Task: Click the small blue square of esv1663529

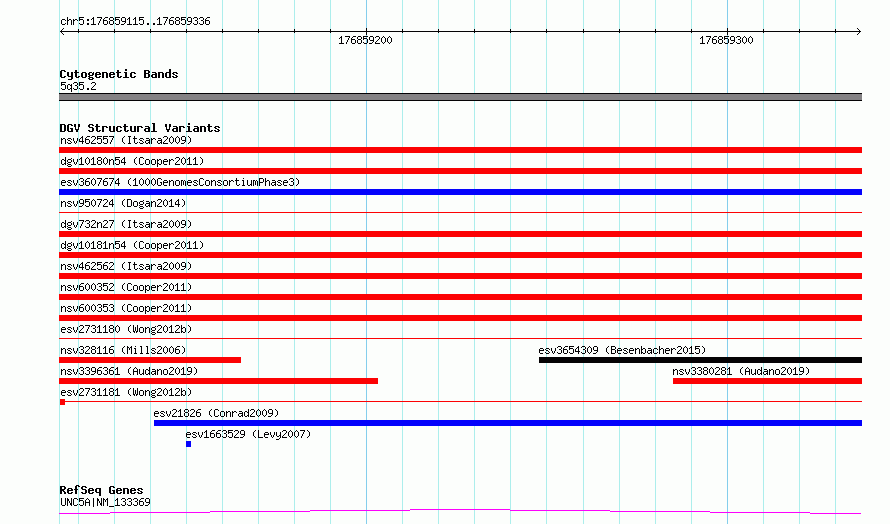Action: tap(188, 444)
